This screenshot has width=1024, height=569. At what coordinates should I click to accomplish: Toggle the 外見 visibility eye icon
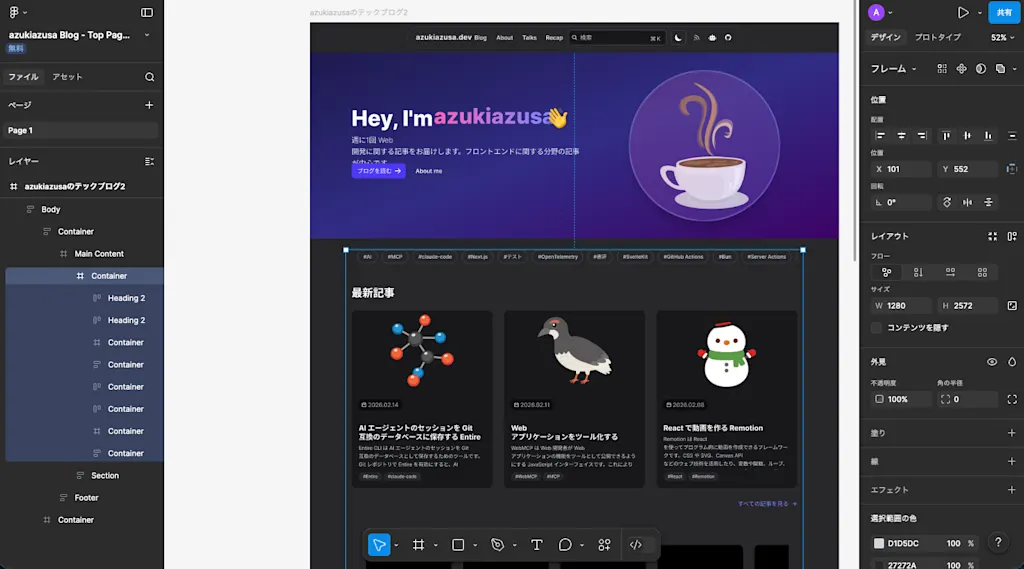992,362
